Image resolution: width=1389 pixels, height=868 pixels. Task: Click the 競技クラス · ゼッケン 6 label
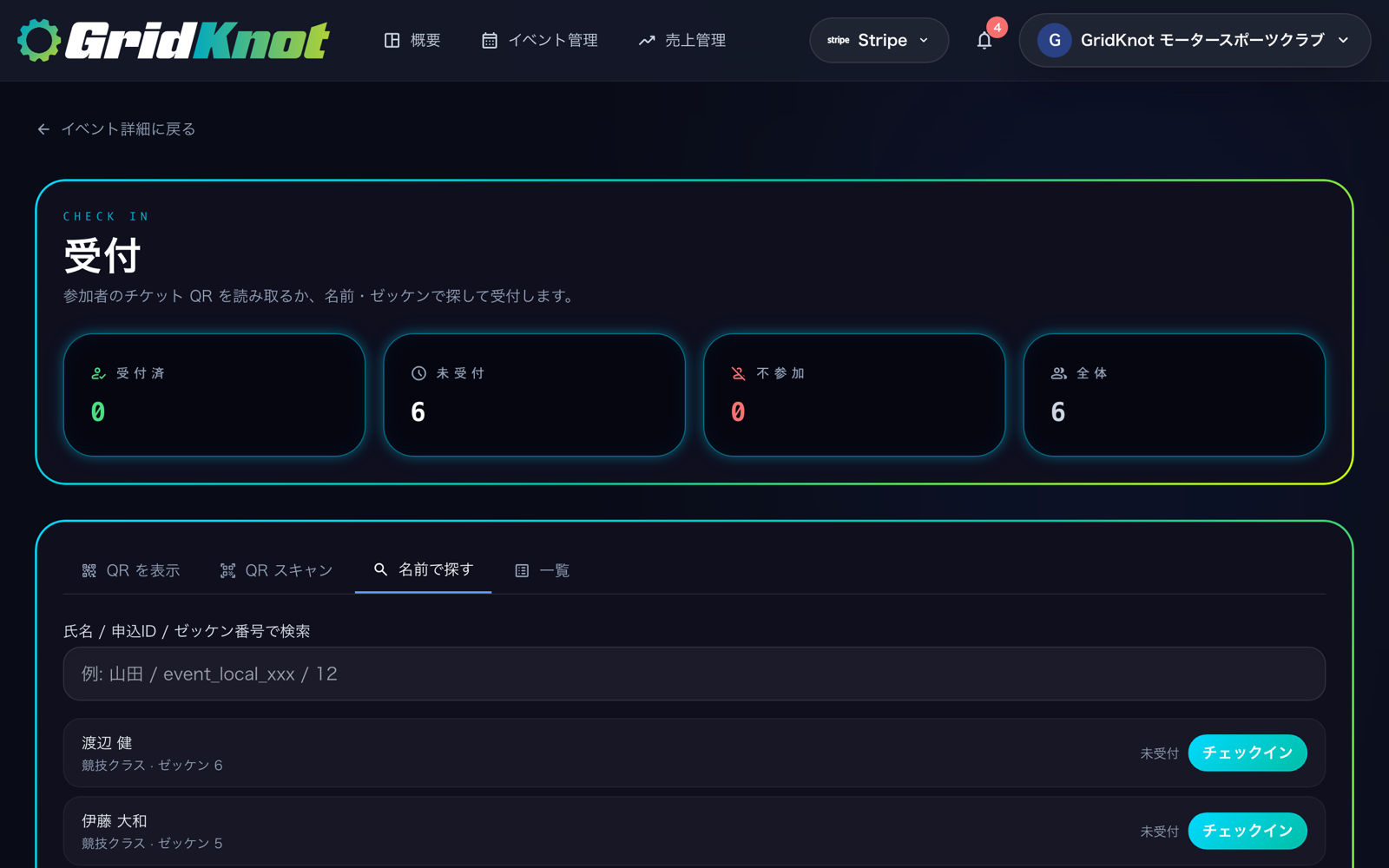152,766
